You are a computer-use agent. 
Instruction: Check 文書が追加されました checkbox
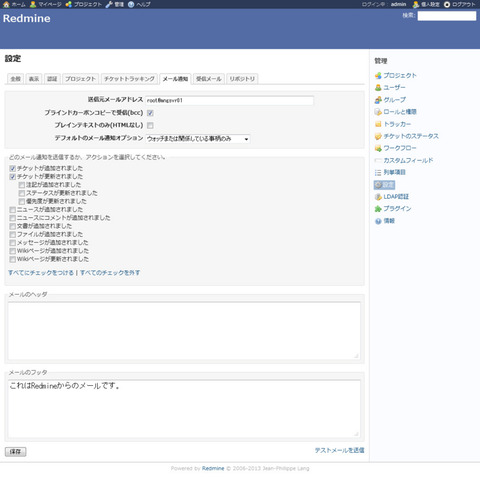click(x=13, y=226)
